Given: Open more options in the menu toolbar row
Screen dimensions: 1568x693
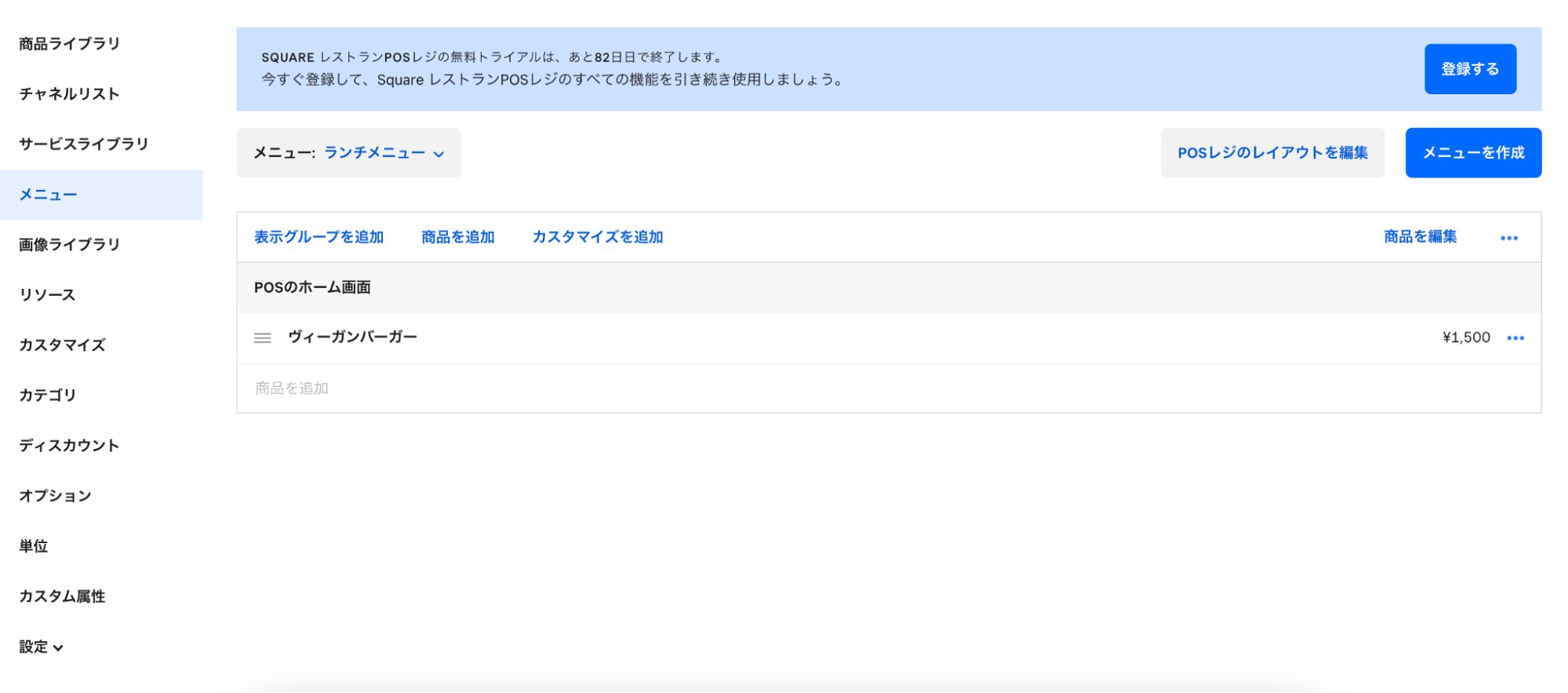Looking at the screenshot, I should 1508,238.
